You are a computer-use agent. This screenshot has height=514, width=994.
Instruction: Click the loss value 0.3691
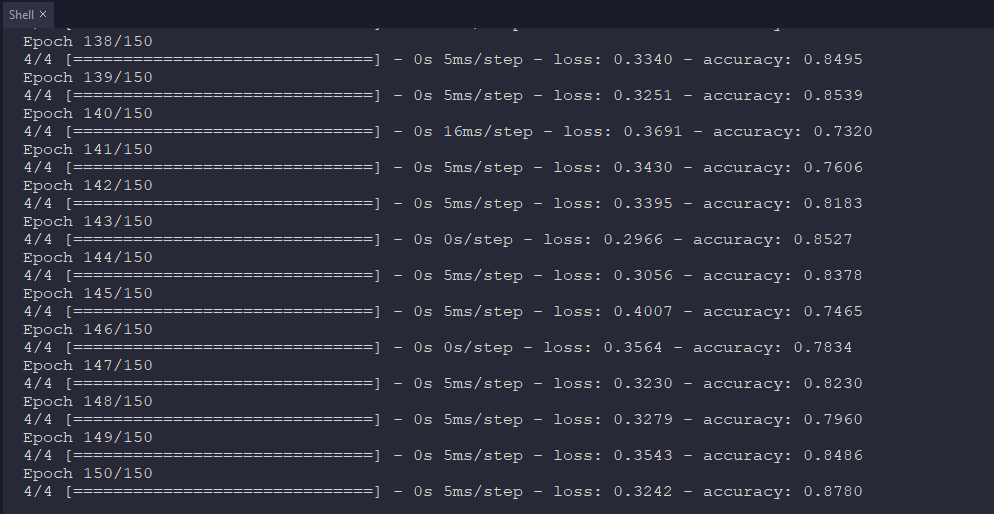click(x=653, y=132)
